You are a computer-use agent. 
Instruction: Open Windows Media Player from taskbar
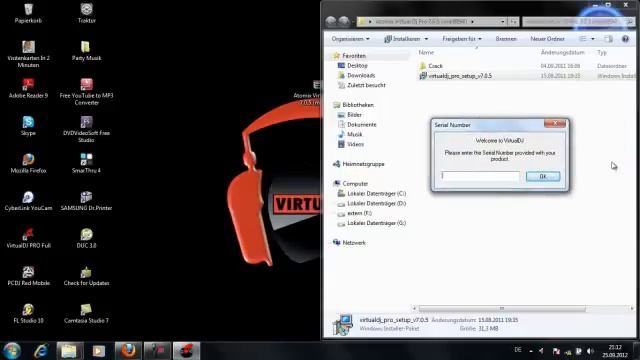click(x=98, y=351)
